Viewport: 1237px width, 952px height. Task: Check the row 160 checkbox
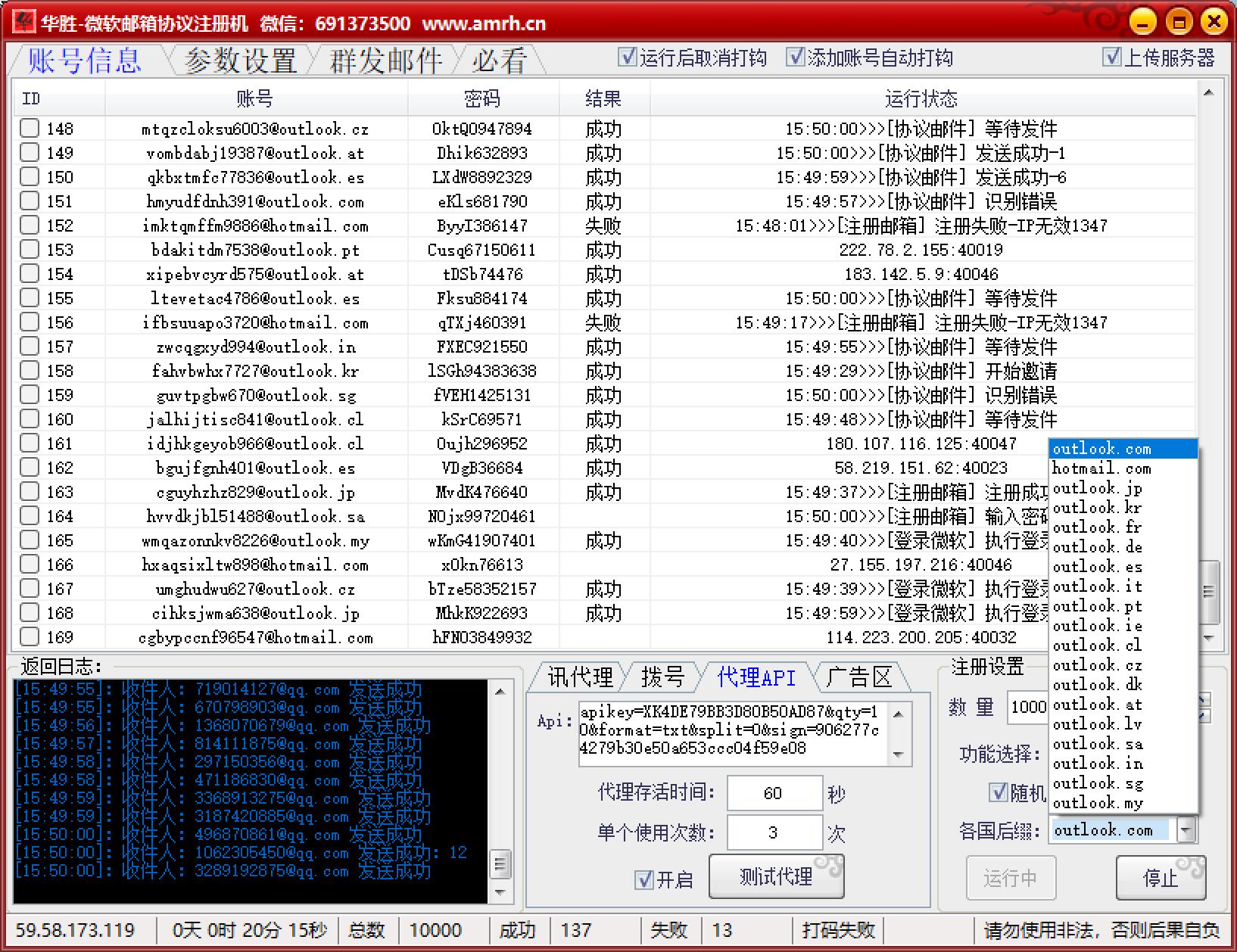(30, 419)
